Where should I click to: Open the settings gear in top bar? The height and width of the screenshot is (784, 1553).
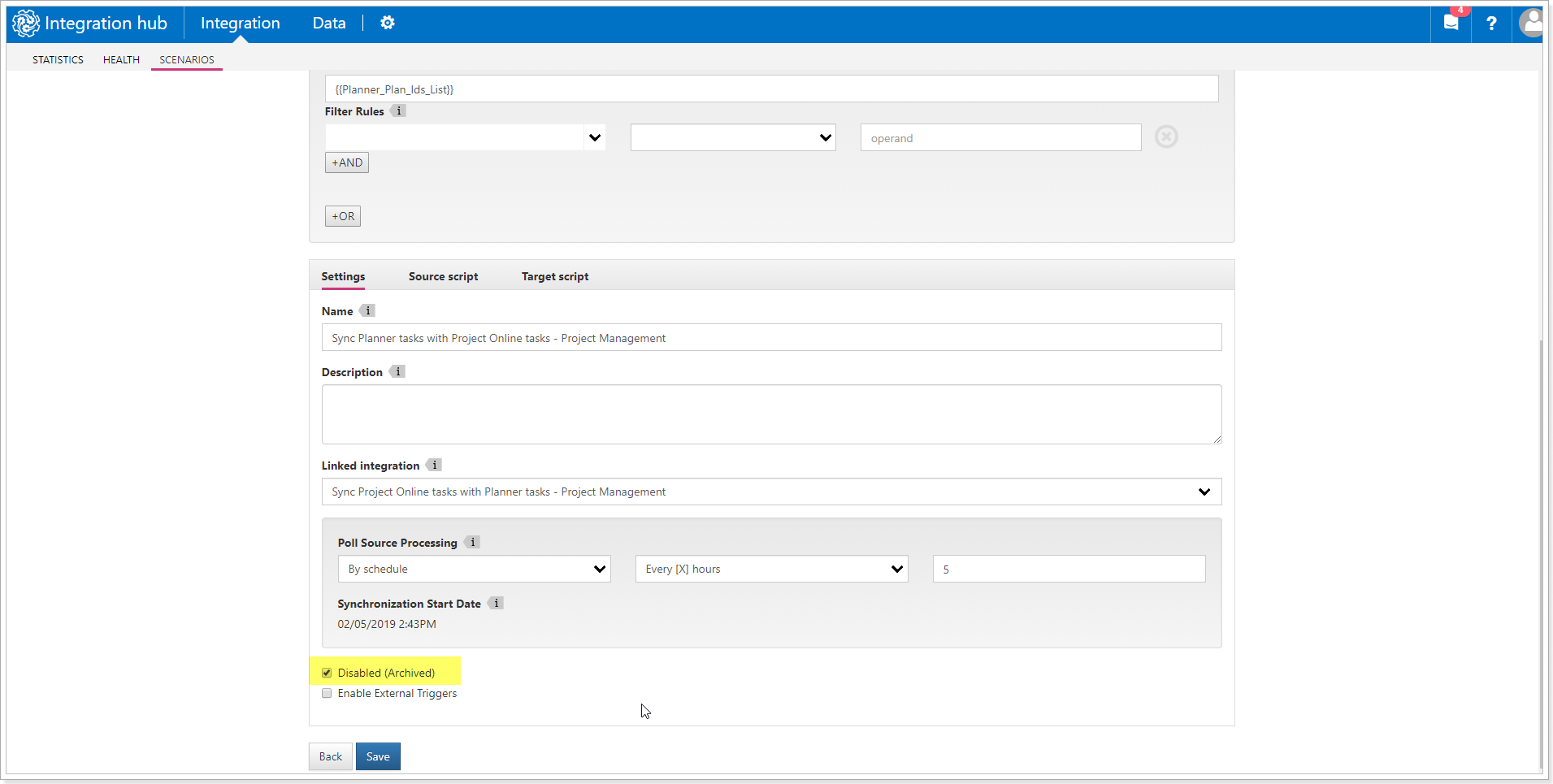pos(388,23)
